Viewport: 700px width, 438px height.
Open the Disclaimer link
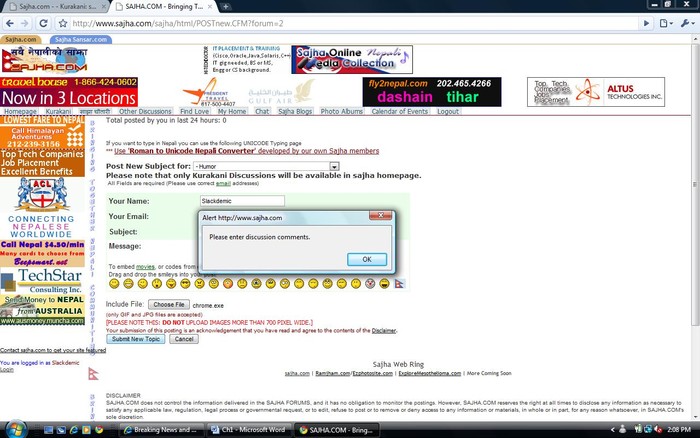384,330
